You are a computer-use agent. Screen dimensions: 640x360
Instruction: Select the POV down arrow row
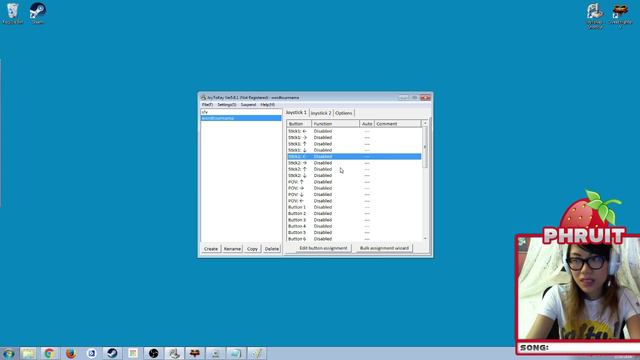pos(354,195)
